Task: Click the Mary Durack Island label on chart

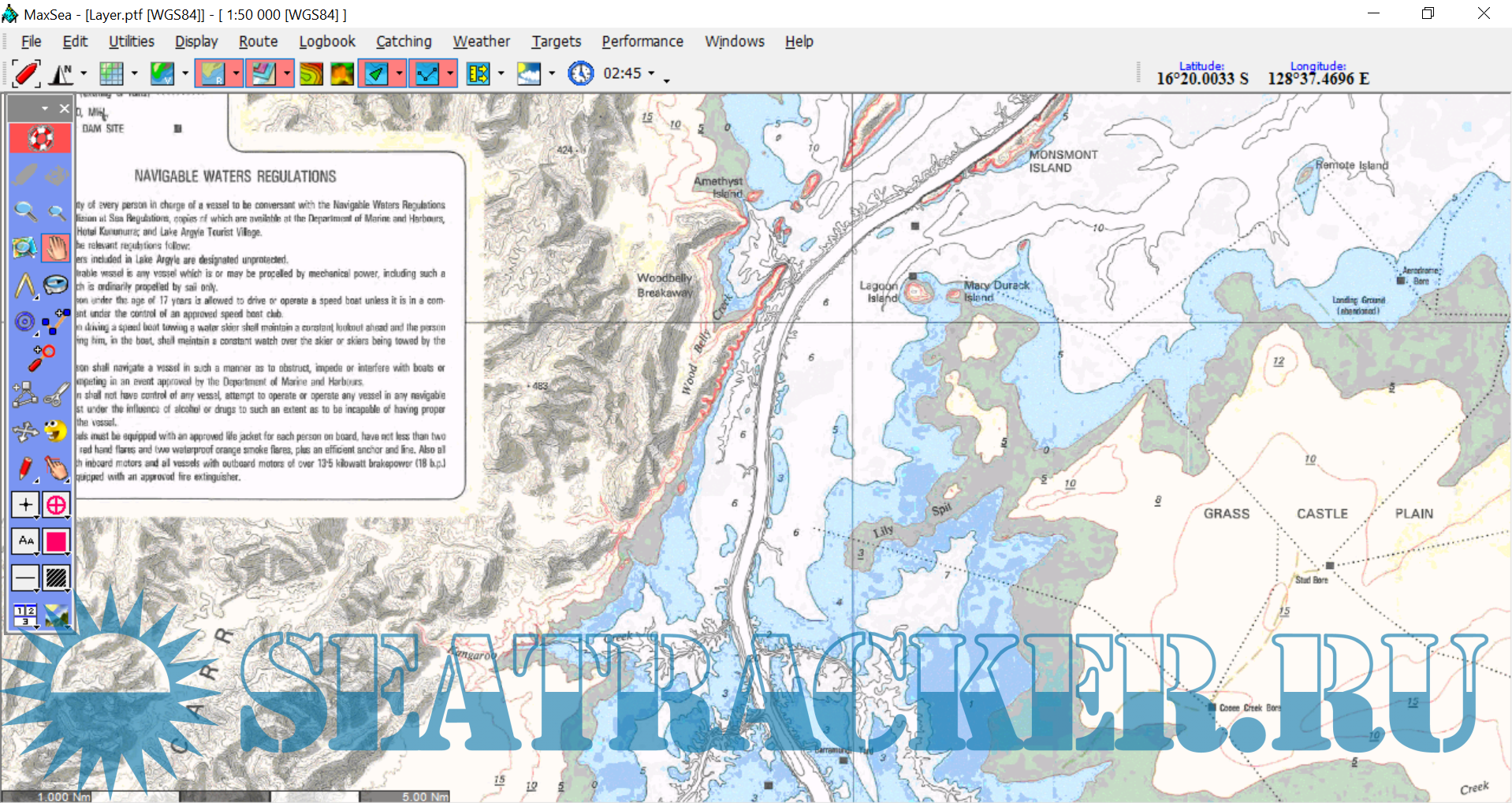Action: 996,291
